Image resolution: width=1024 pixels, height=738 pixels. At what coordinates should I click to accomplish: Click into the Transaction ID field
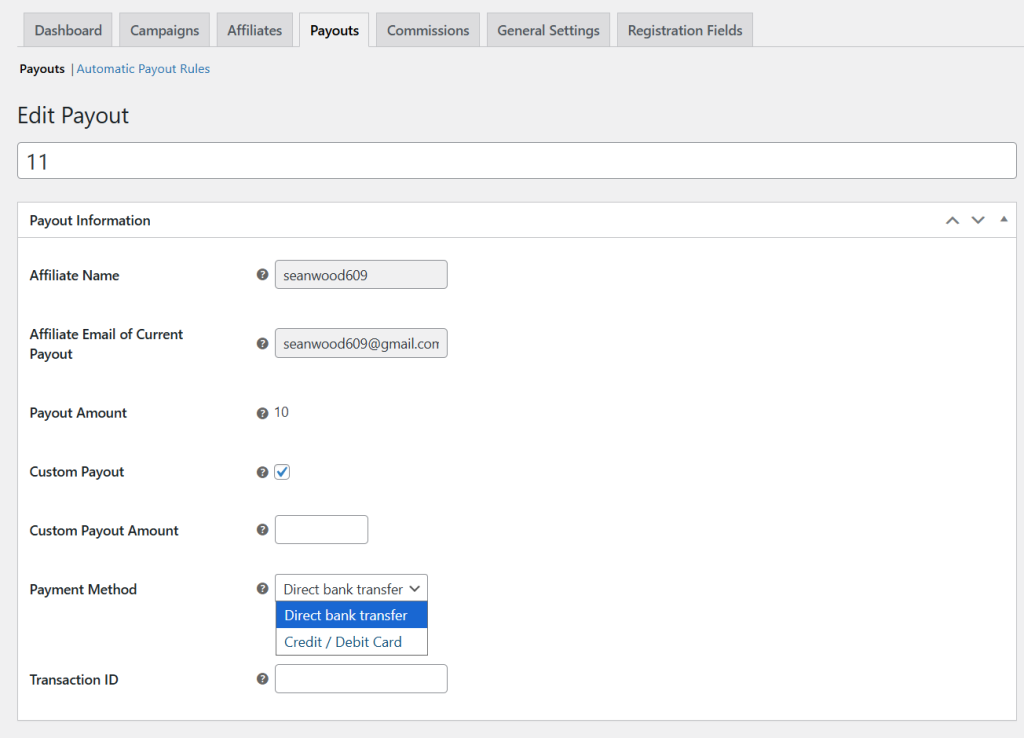point(361,679)
